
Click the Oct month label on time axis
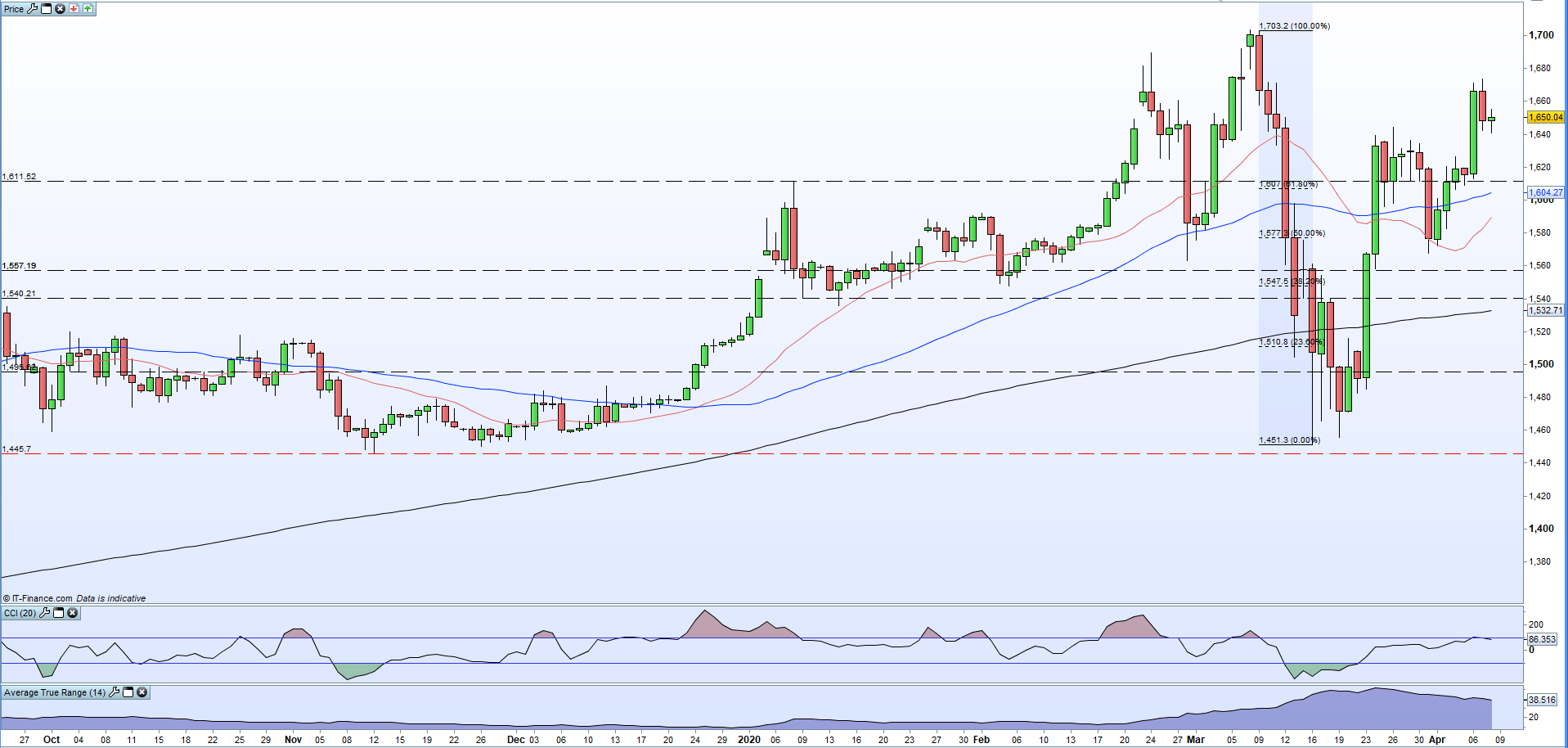point(52,740)
